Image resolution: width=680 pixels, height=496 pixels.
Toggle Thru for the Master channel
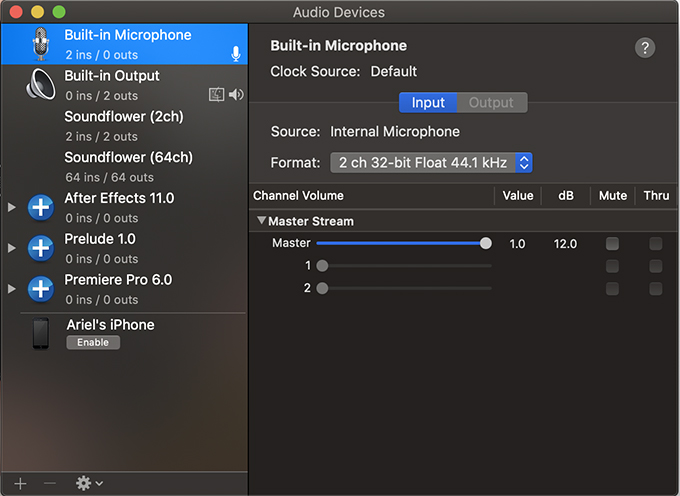click(x=656, y=244)
